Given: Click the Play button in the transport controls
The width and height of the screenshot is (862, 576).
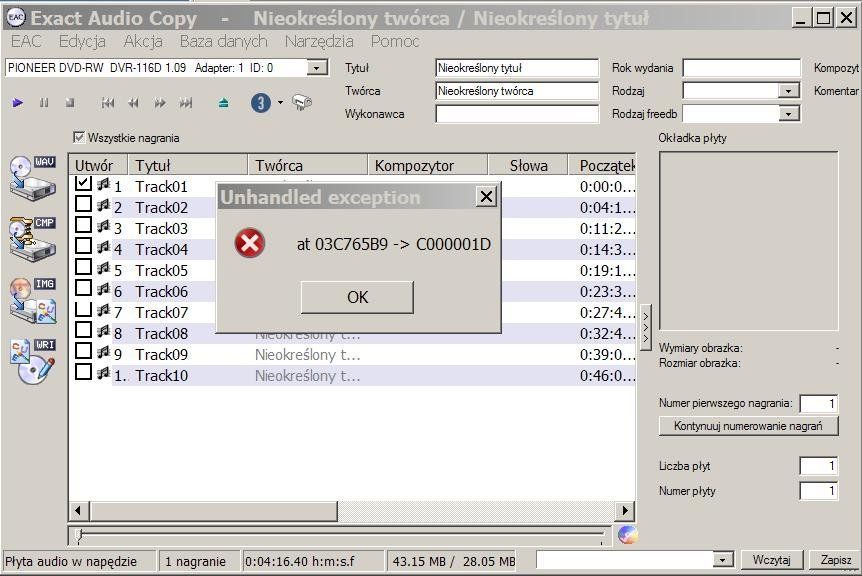Looking at the screenshot, I should pyautogui.click(x=18, y=103).
